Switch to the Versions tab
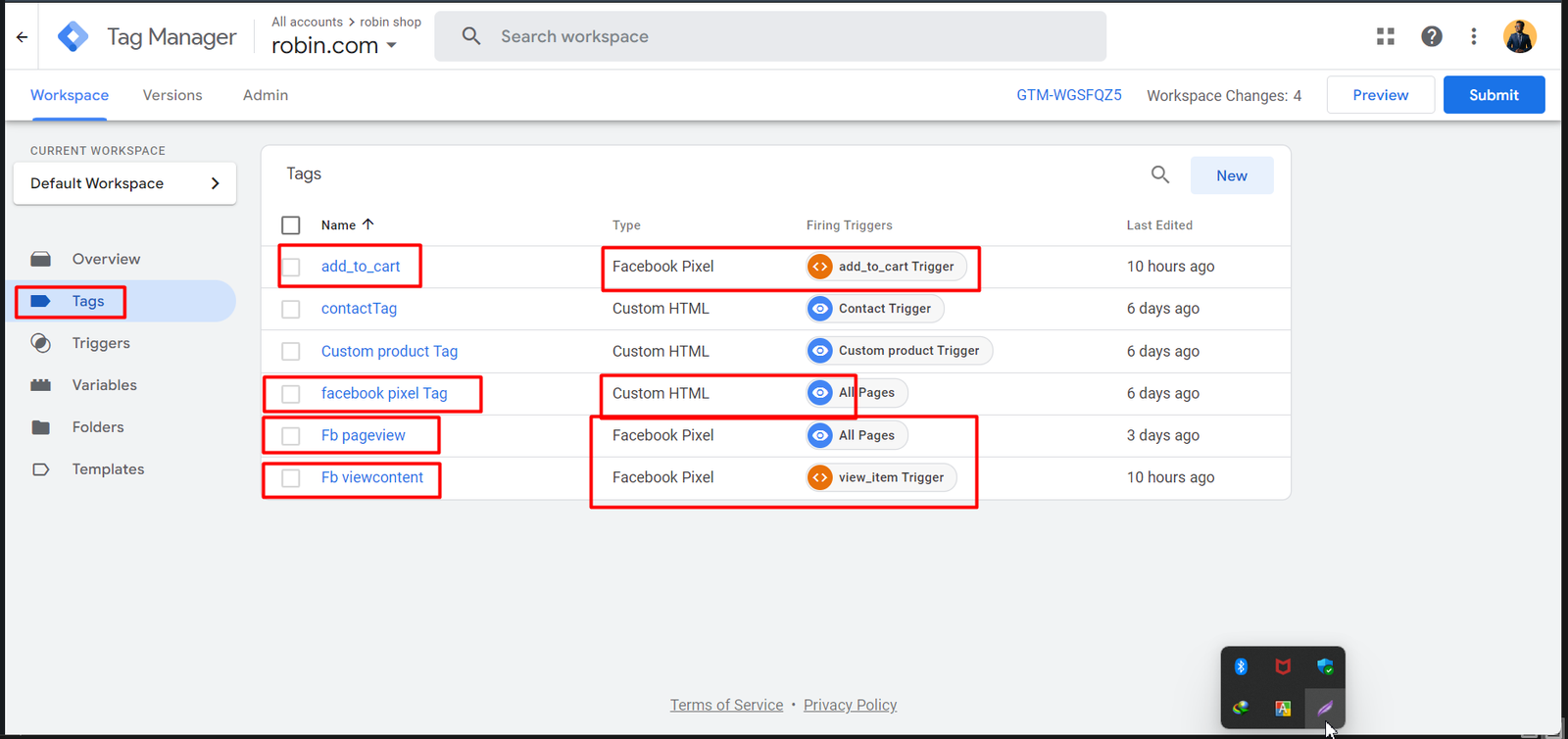This screenshot has width=1568, height=739. (172, 95)
